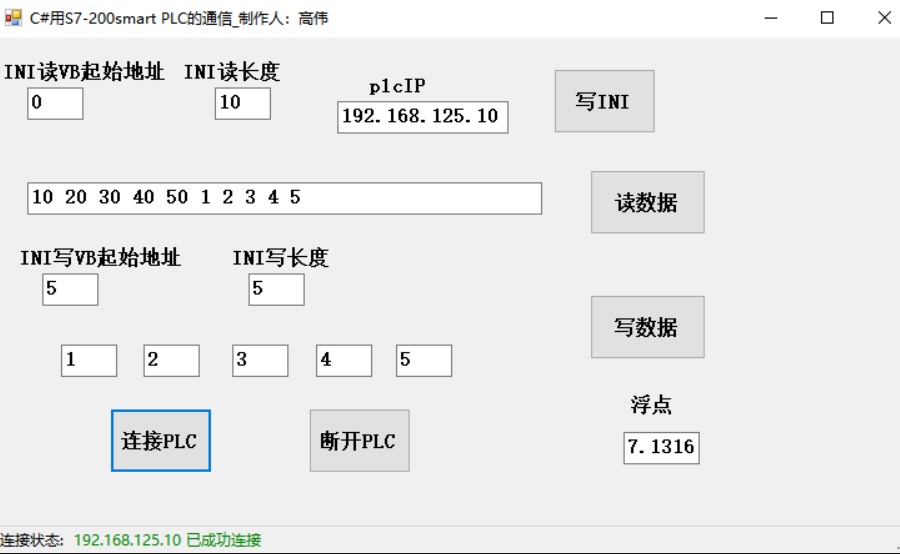Click the 读数据 button
The width and height of the screenshot is (900, 554).
tap(647, 202)
